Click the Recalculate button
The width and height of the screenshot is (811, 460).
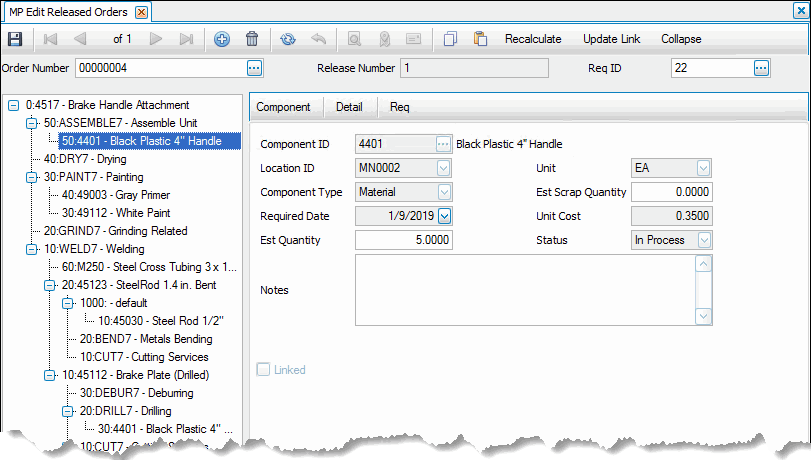tap(537, 39)
